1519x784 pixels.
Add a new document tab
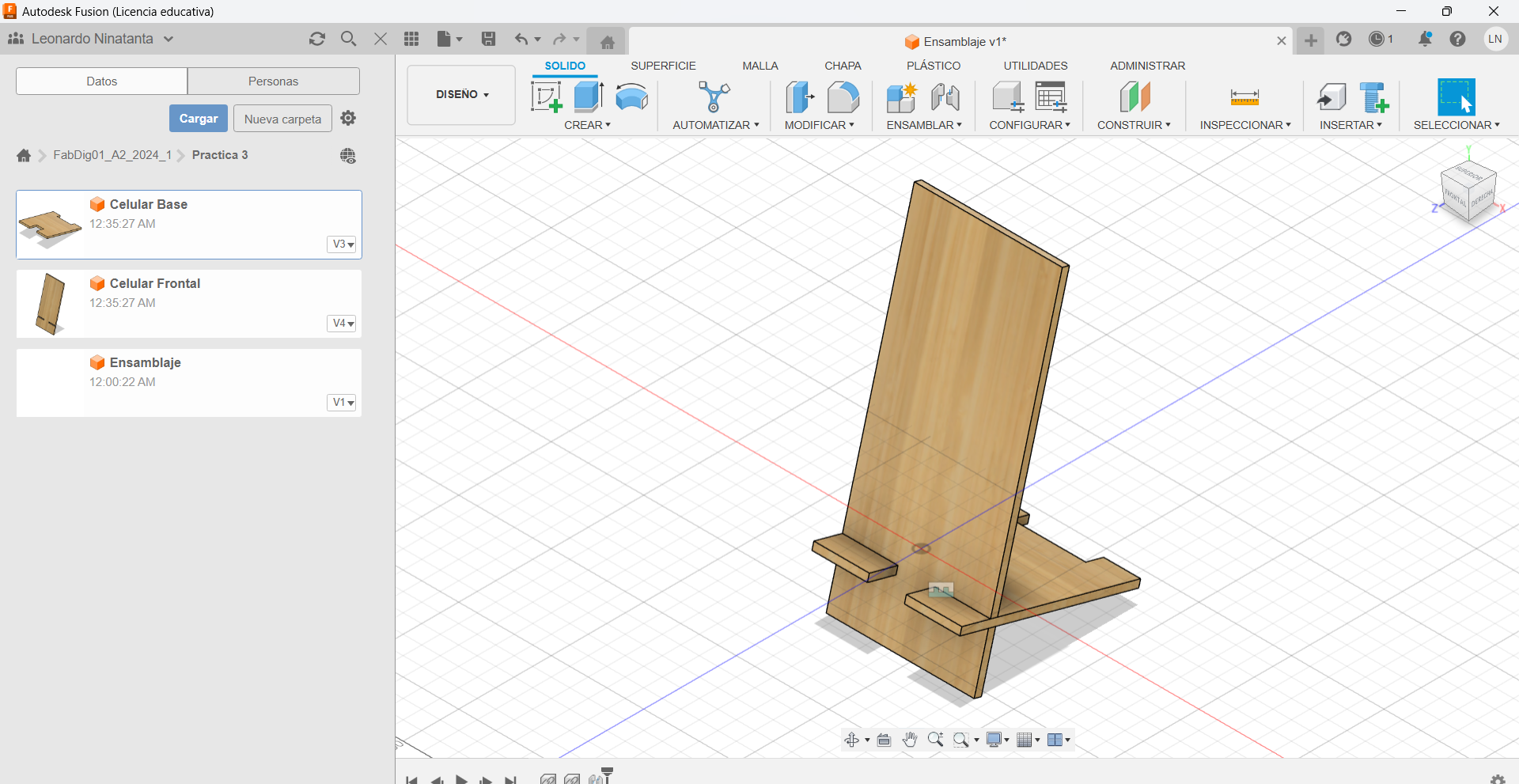(x=1311, y=40)
